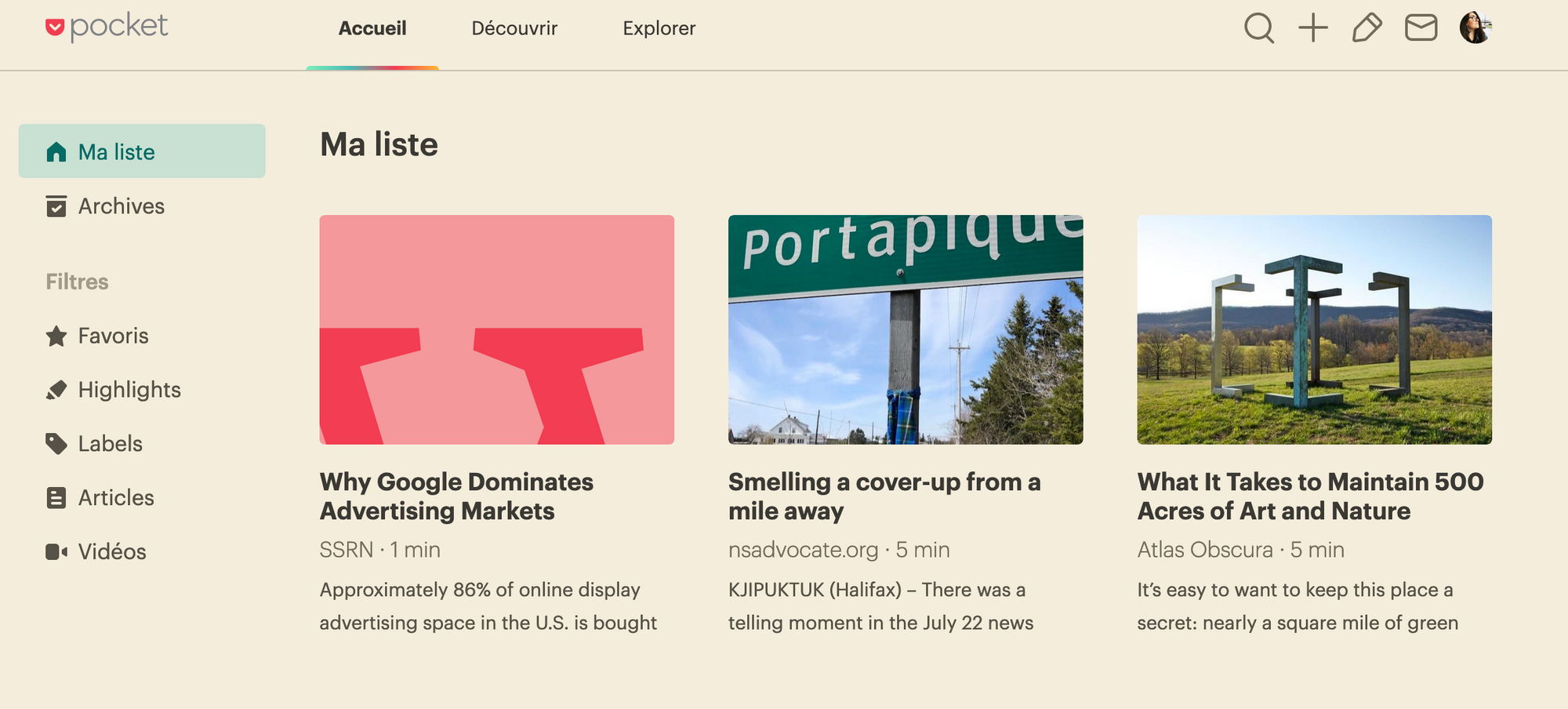Click the "KJIPUKTUK (Halifax)" excerpt text

[881, 606]
